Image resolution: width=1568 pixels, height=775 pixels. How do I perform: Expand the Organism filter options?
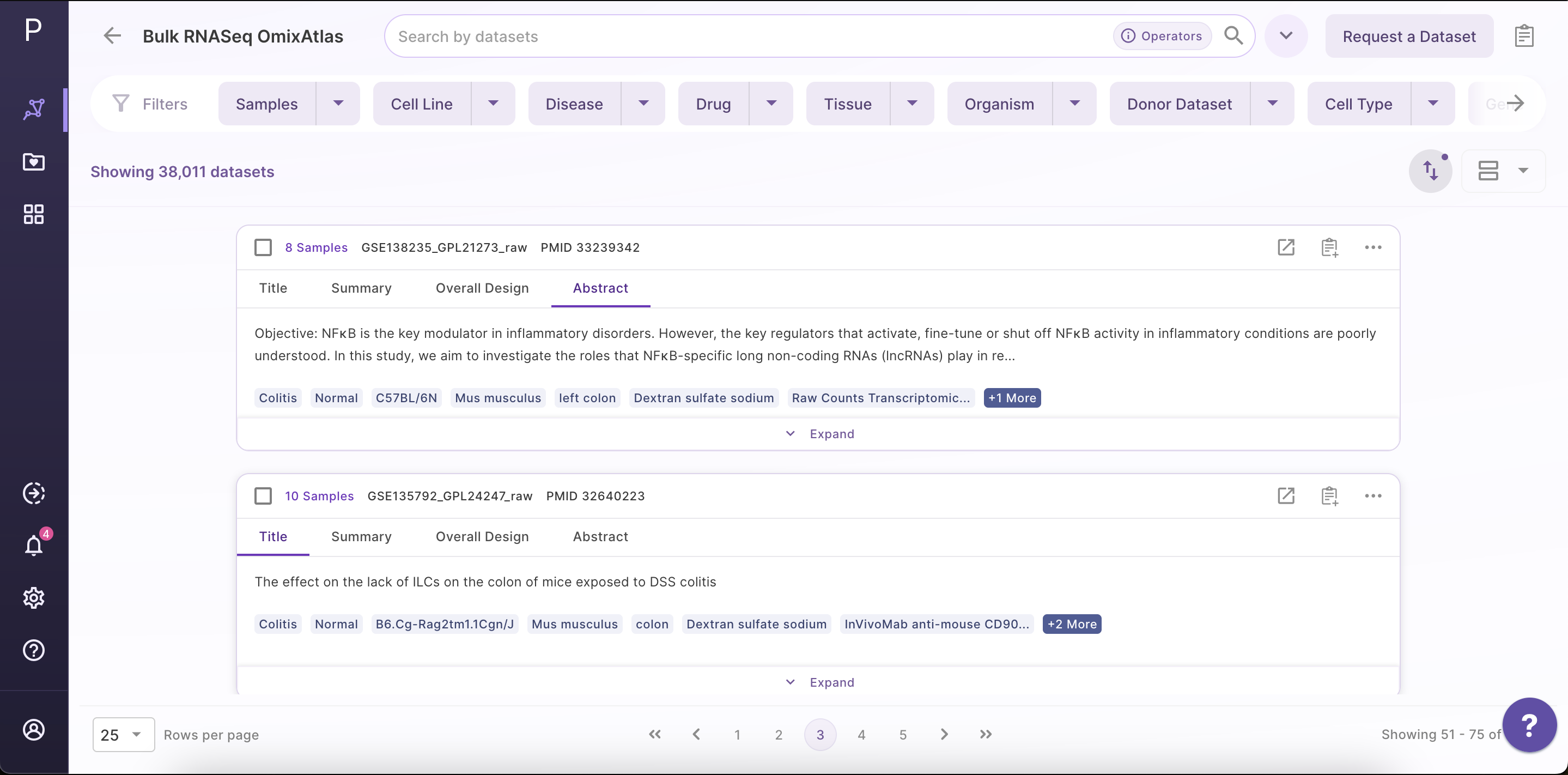point(1074,104)
